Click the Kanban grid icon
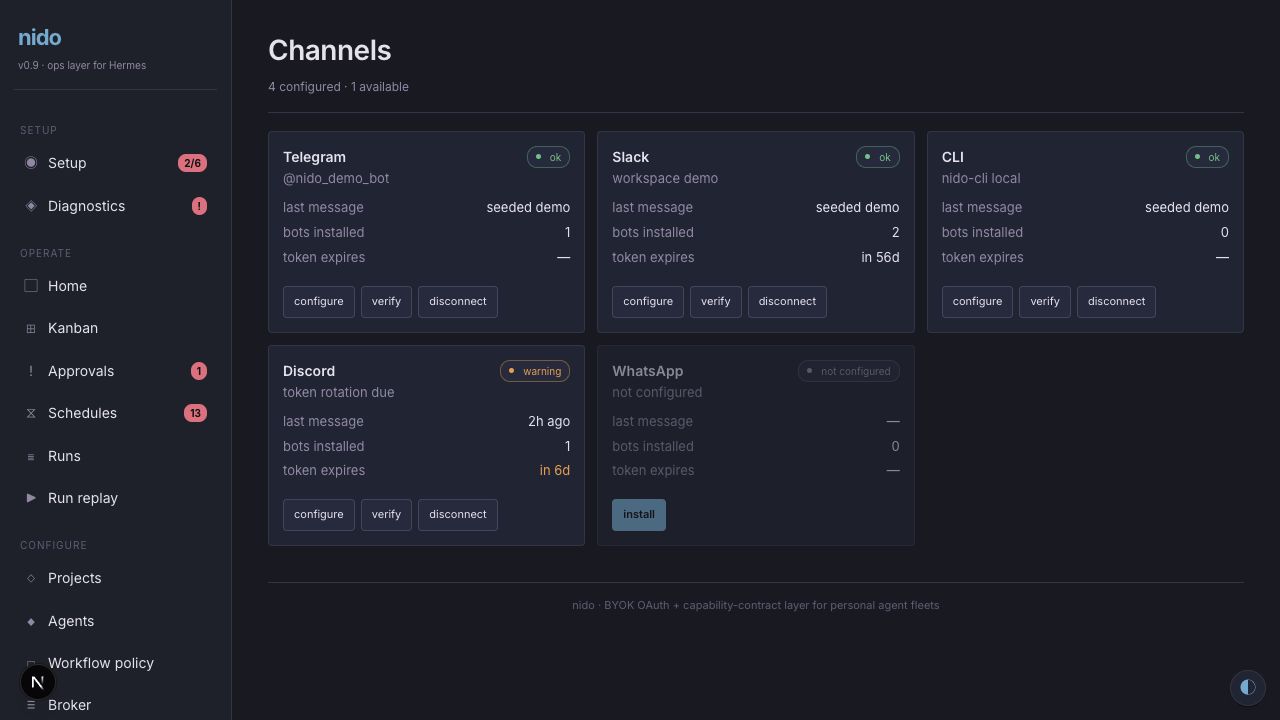 tap(31, 328)
